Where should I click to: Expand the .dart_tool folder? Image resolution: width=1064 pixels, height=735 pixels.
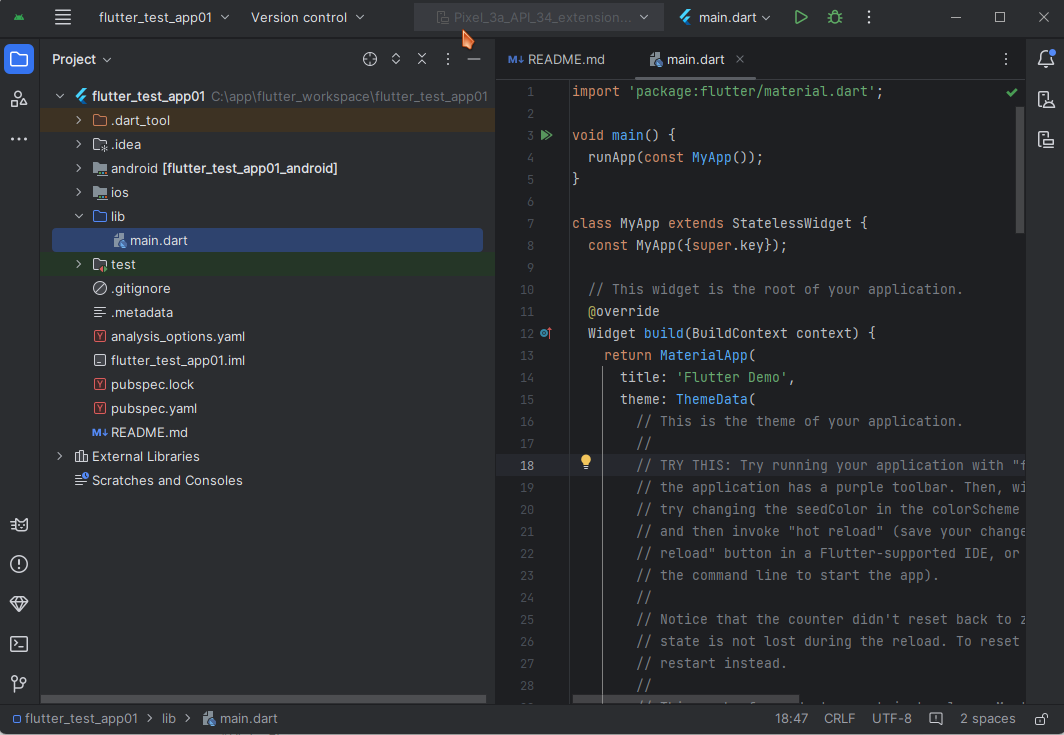point(79,120)
